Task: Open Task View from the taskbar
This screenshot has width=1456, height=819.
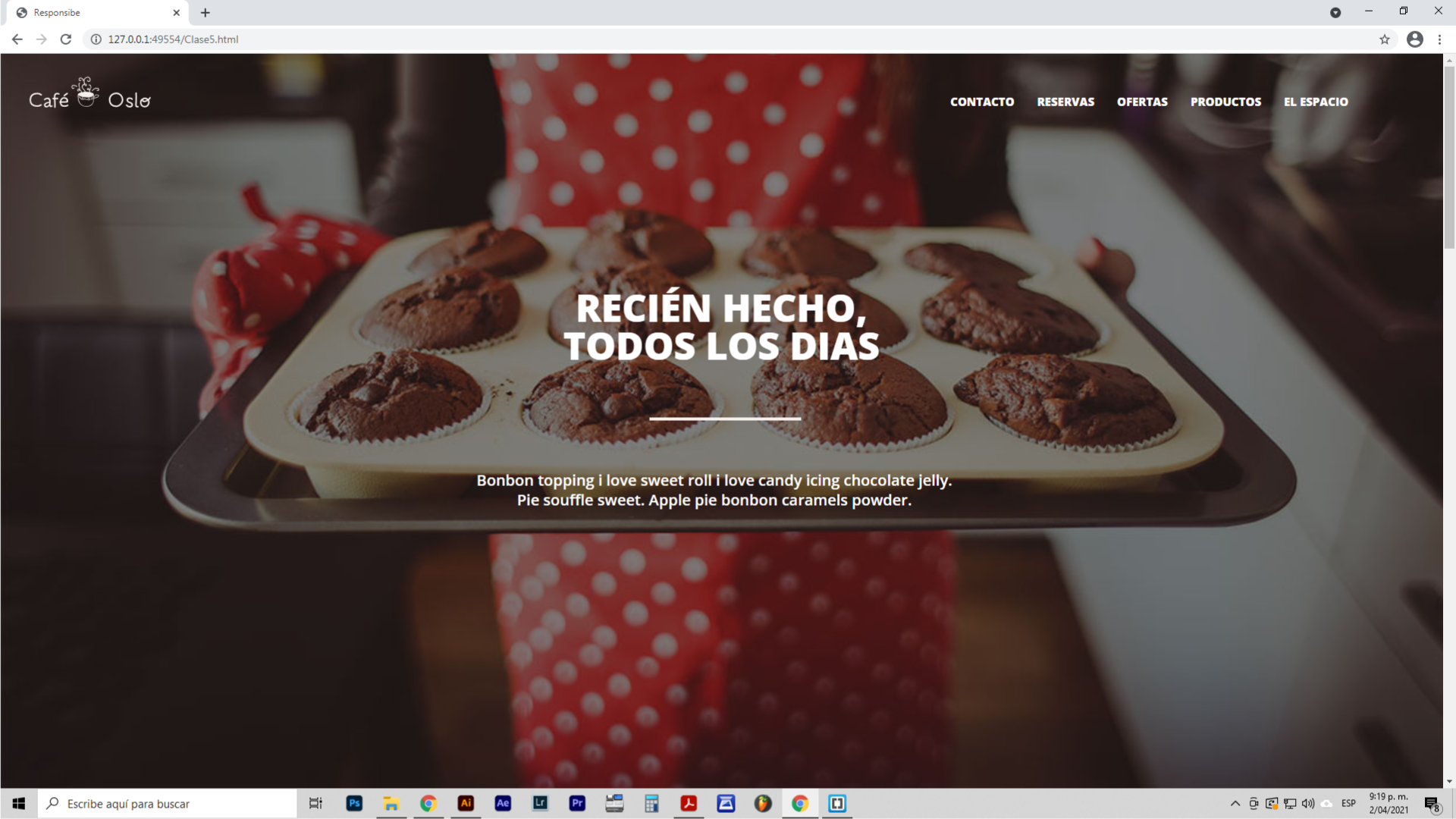Action: coord(315,803)
